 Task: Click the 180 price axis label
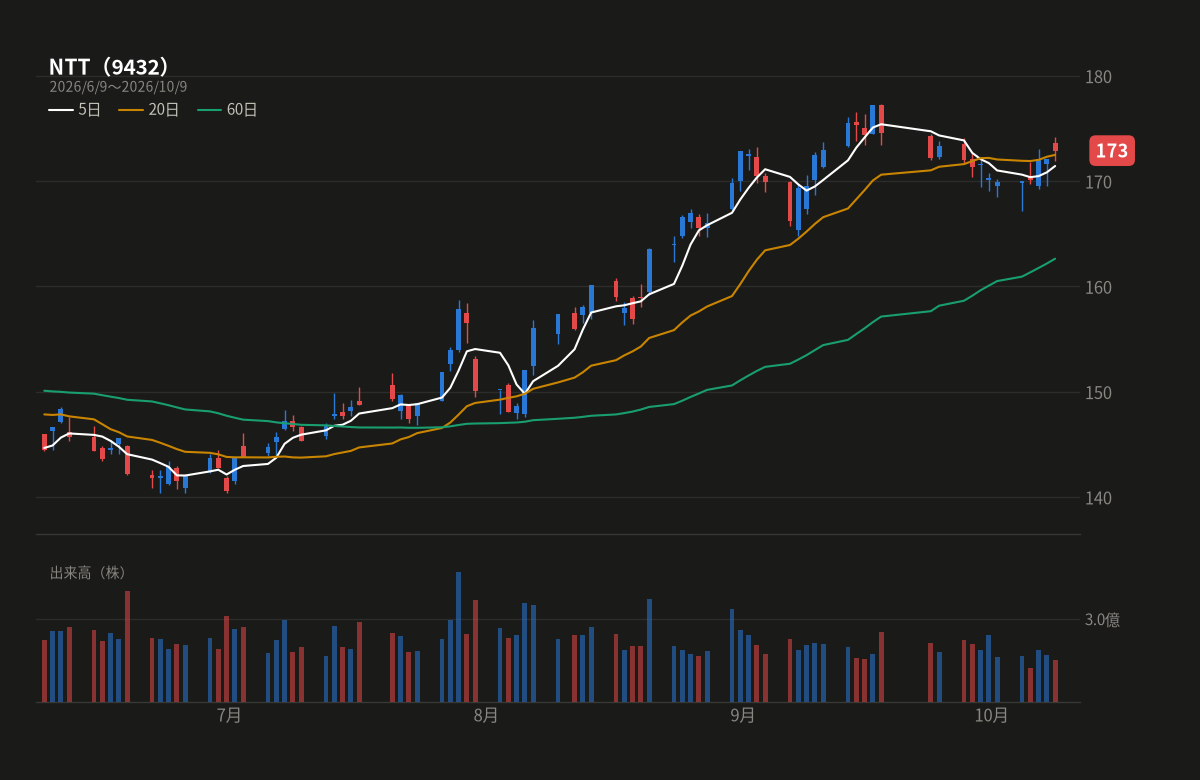pyautogui.click(x=1099, y=77)
